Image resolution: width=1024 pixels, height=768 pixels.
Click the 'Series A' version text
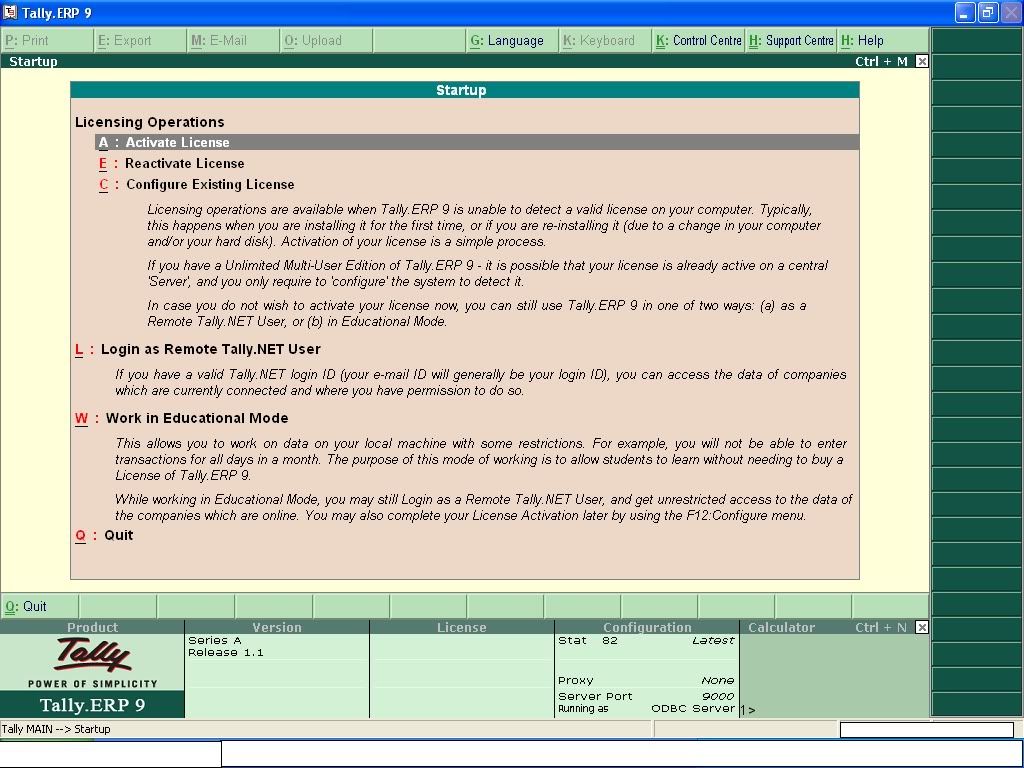coord(215,641)
